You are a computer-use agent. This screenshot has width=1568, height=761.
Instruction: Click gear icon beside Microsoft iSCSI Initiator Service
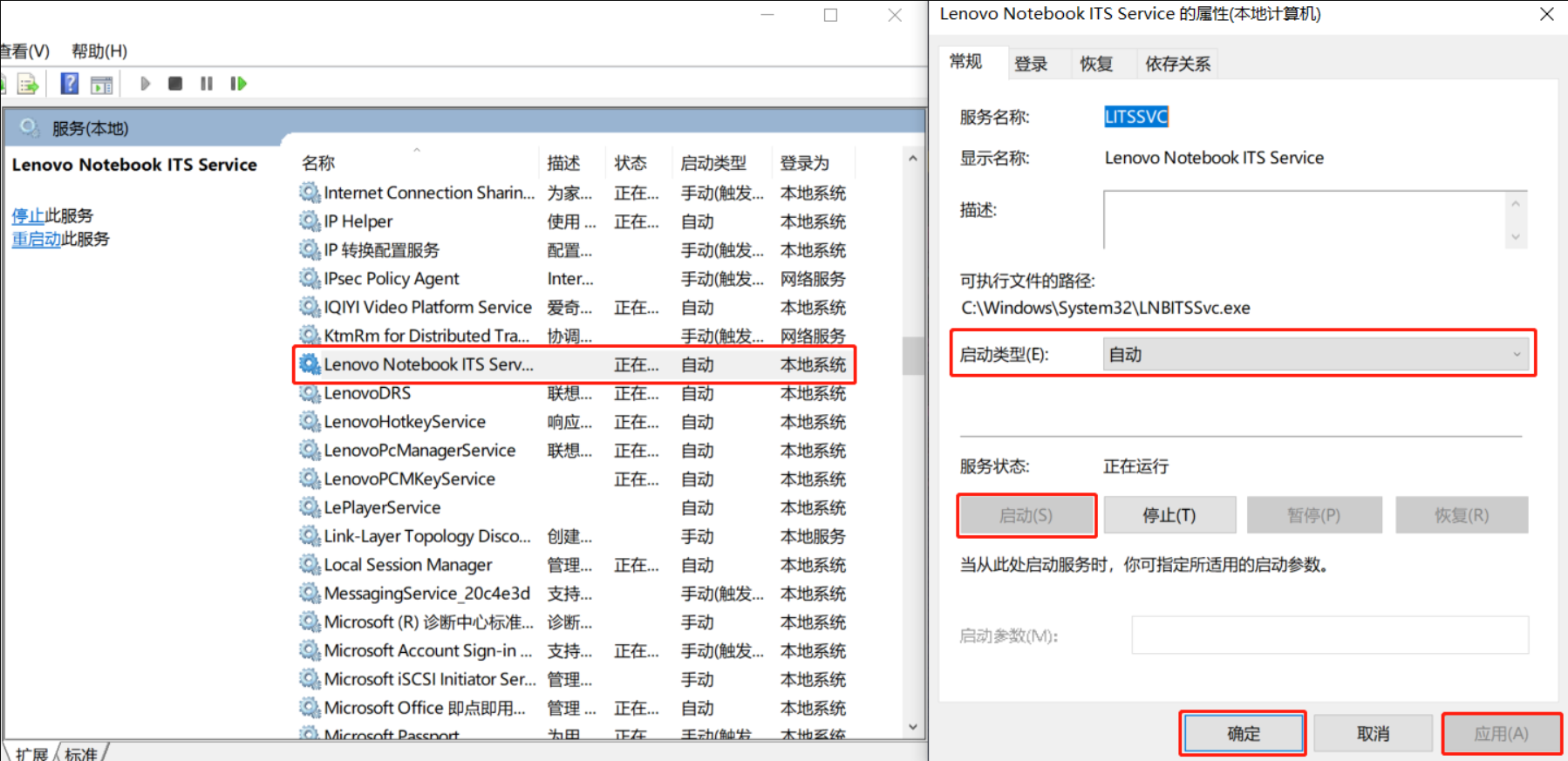[x=310, y=679]
